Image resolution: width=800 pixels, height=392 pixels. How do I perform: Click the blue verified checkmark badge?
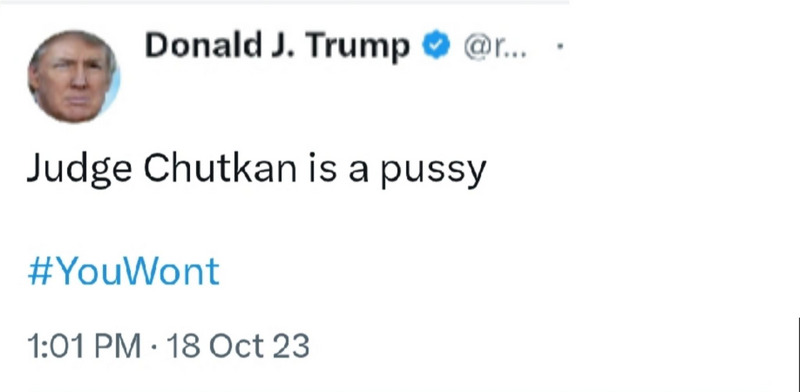(436, 45)
